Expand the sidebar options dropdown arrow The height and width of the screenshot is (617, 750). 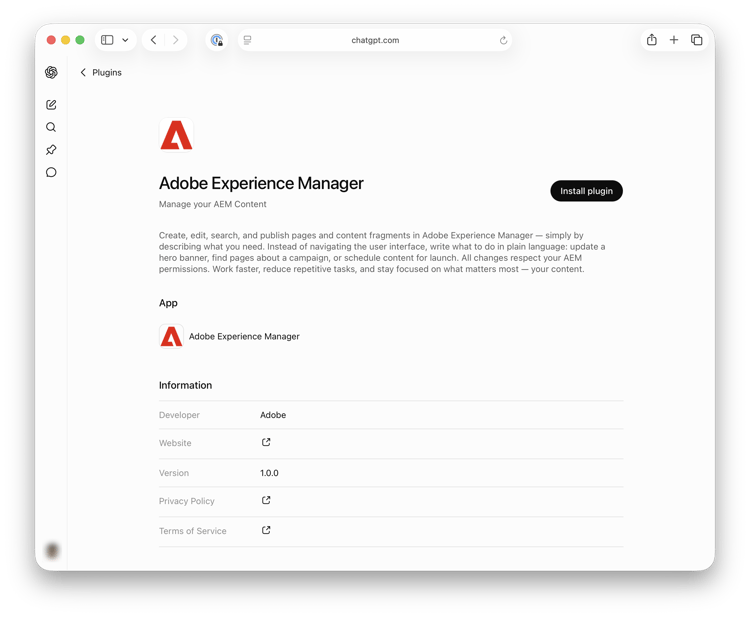click(125, 40)
